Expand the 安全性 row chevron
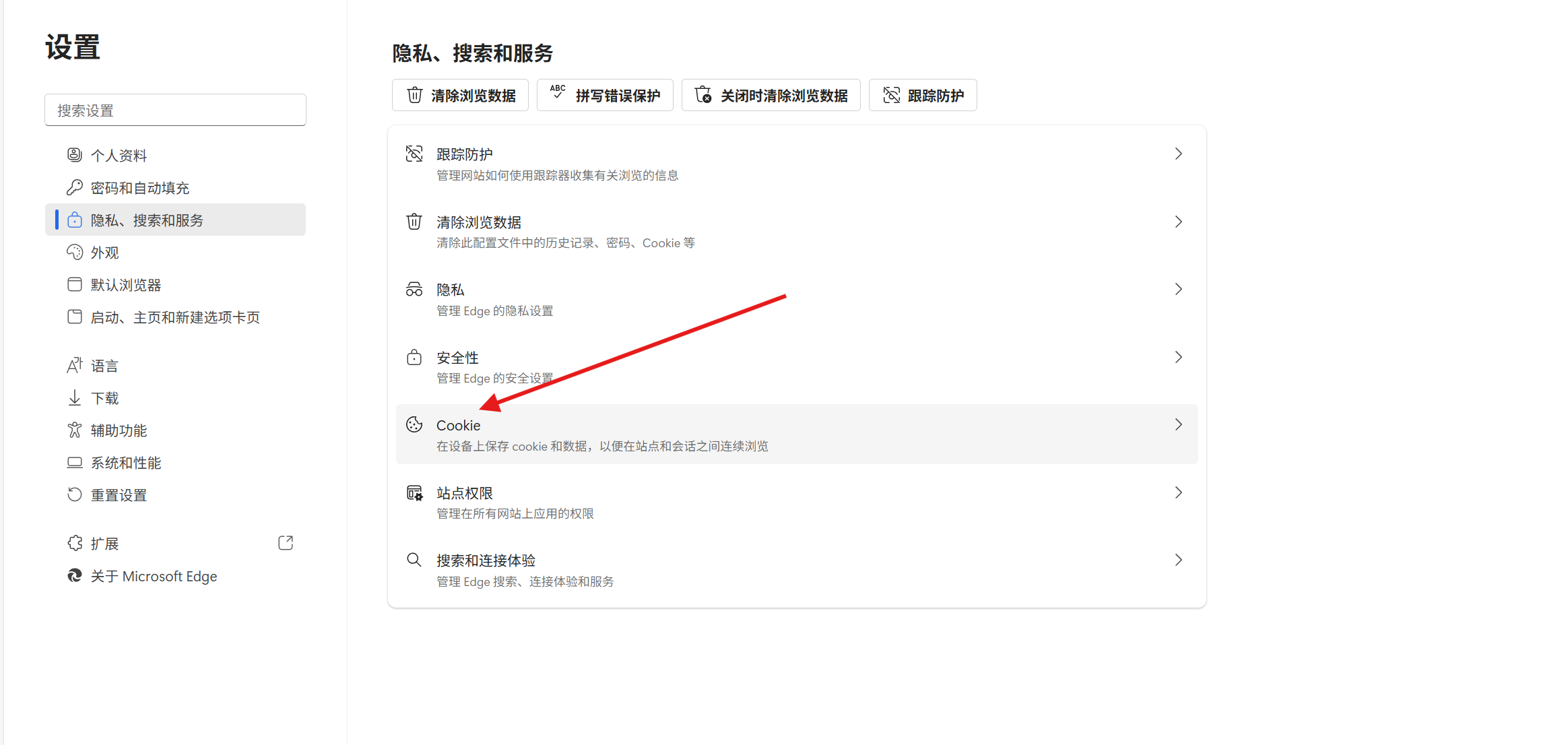Image resolution: width=1568 pixels, height=745 pixels. tap(1178, 357)
